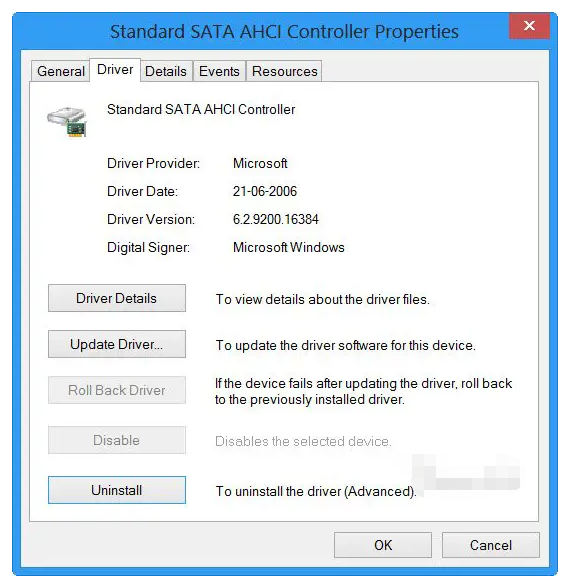Image resolution: width=587 pixels, height=587 pixels.
Task: Go to the Events tab
Action: pyautogui.click(x=219, y=71)
